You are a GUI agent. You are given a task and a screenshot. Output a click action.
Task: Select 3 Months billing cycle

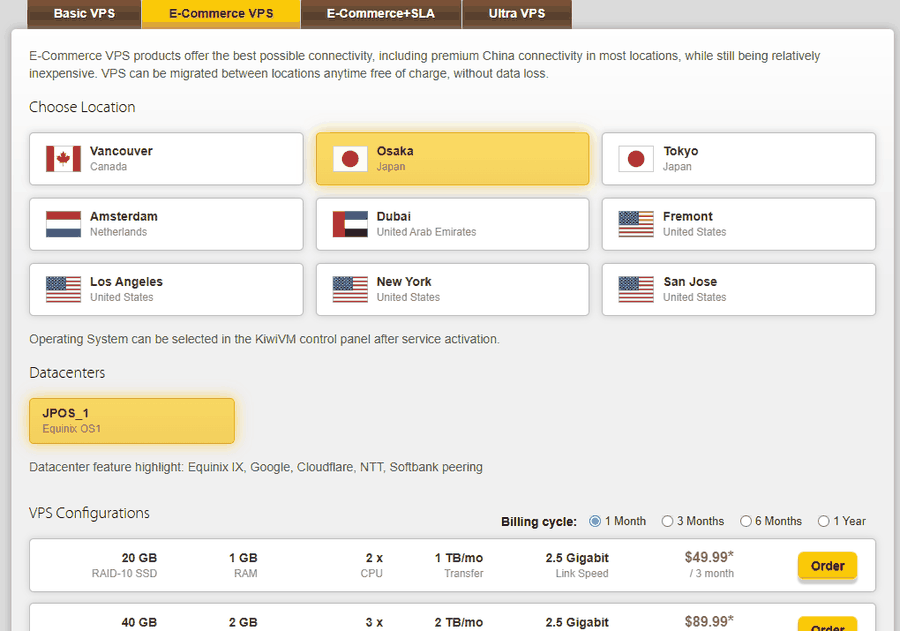[667, 521]
